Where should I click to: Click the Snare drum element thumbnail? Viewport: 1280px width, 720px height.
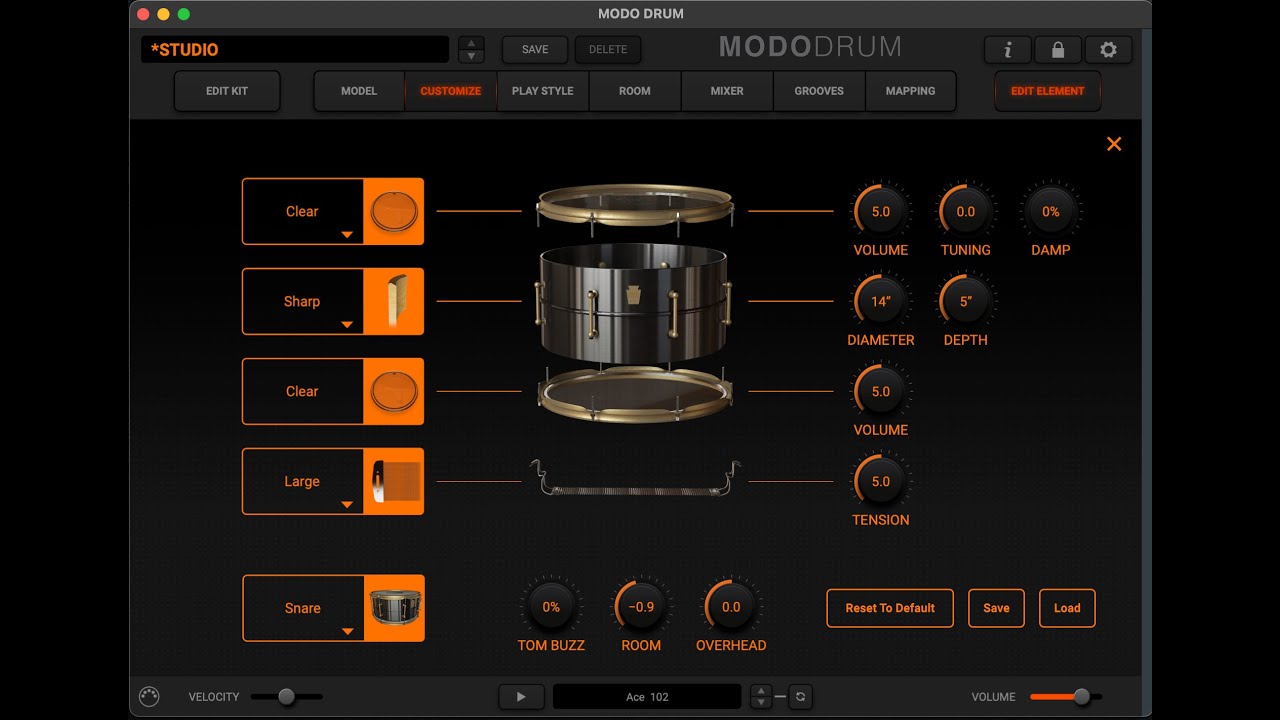click(x=394, y=608)
